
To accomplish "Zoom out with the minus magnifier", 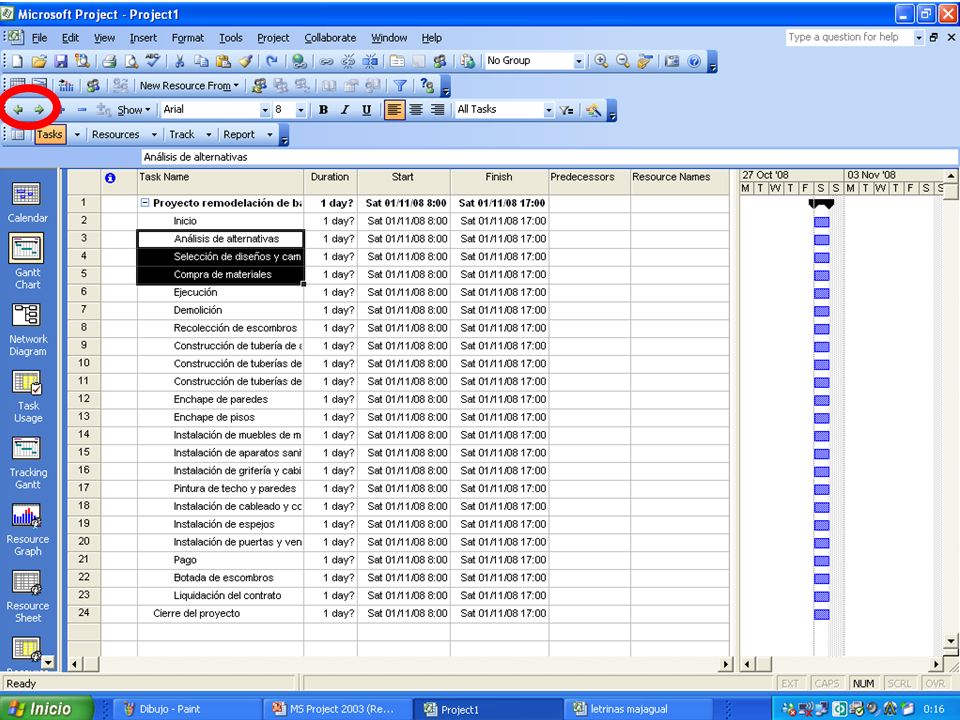I will [x=623, y=61].
